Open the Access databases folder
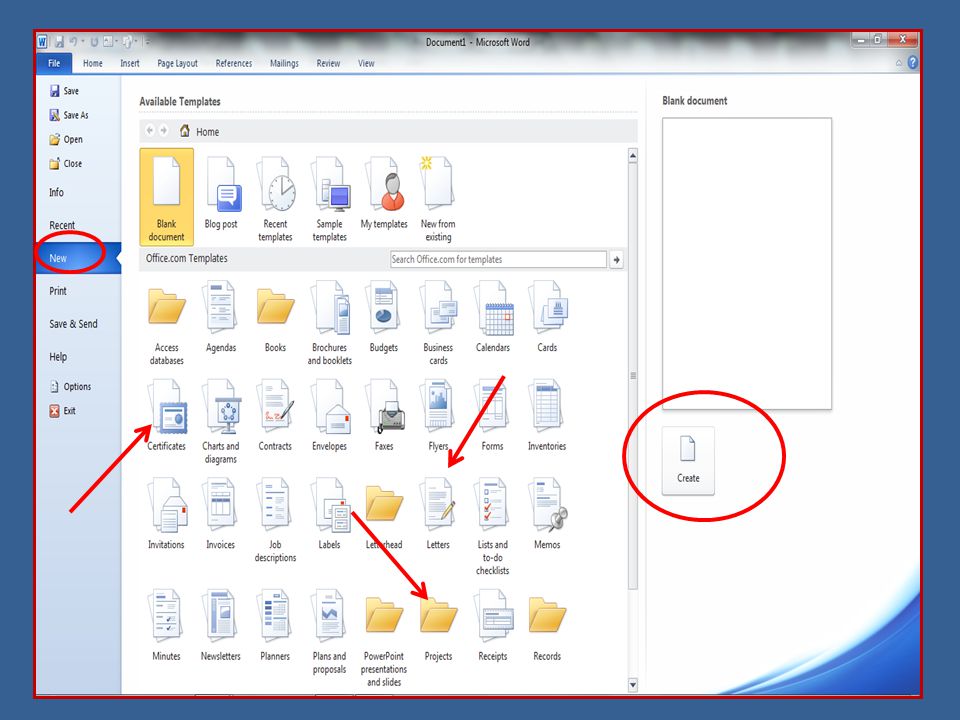This screenshot has height=720, width=960. click(167, 324)
